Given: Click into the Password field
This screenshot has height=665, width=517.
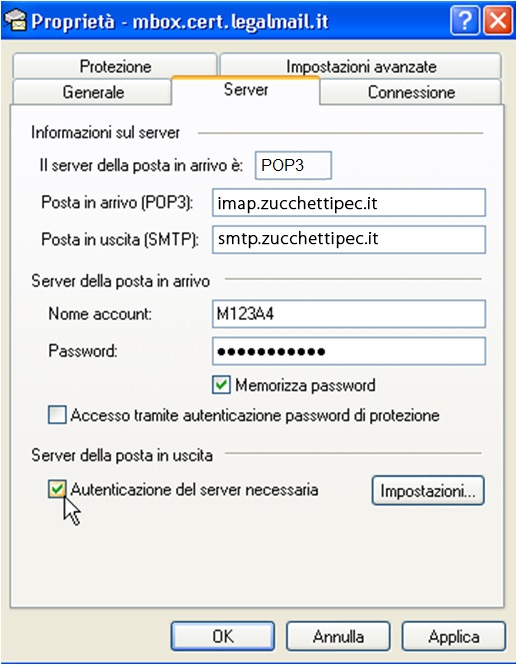Looking at the screenshot, I should (x=349, y=351).
